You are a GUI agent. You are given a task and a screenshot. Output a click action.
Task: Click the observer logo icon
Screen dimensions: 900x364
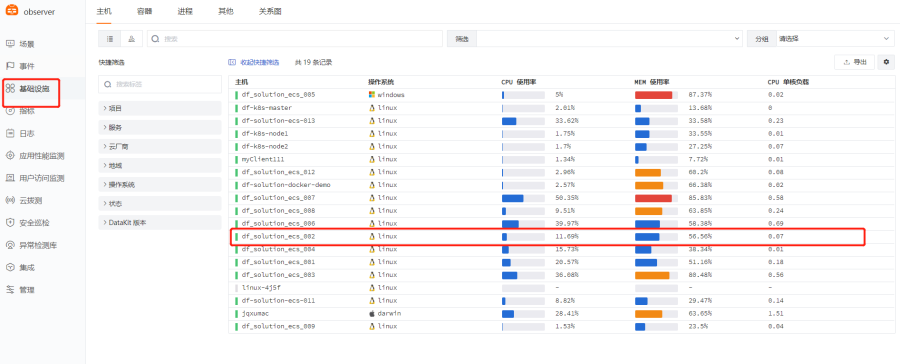12,11
